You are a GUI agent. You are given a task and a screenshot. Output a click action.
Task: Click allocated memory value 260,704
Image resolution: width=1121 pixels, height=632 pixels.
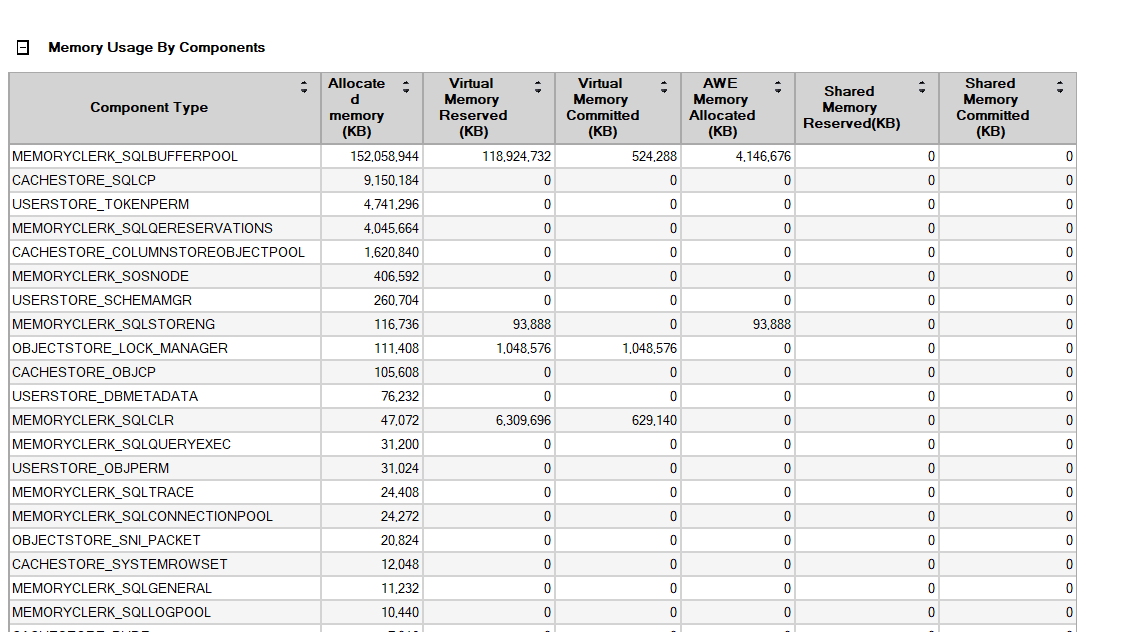pos(396,300)
